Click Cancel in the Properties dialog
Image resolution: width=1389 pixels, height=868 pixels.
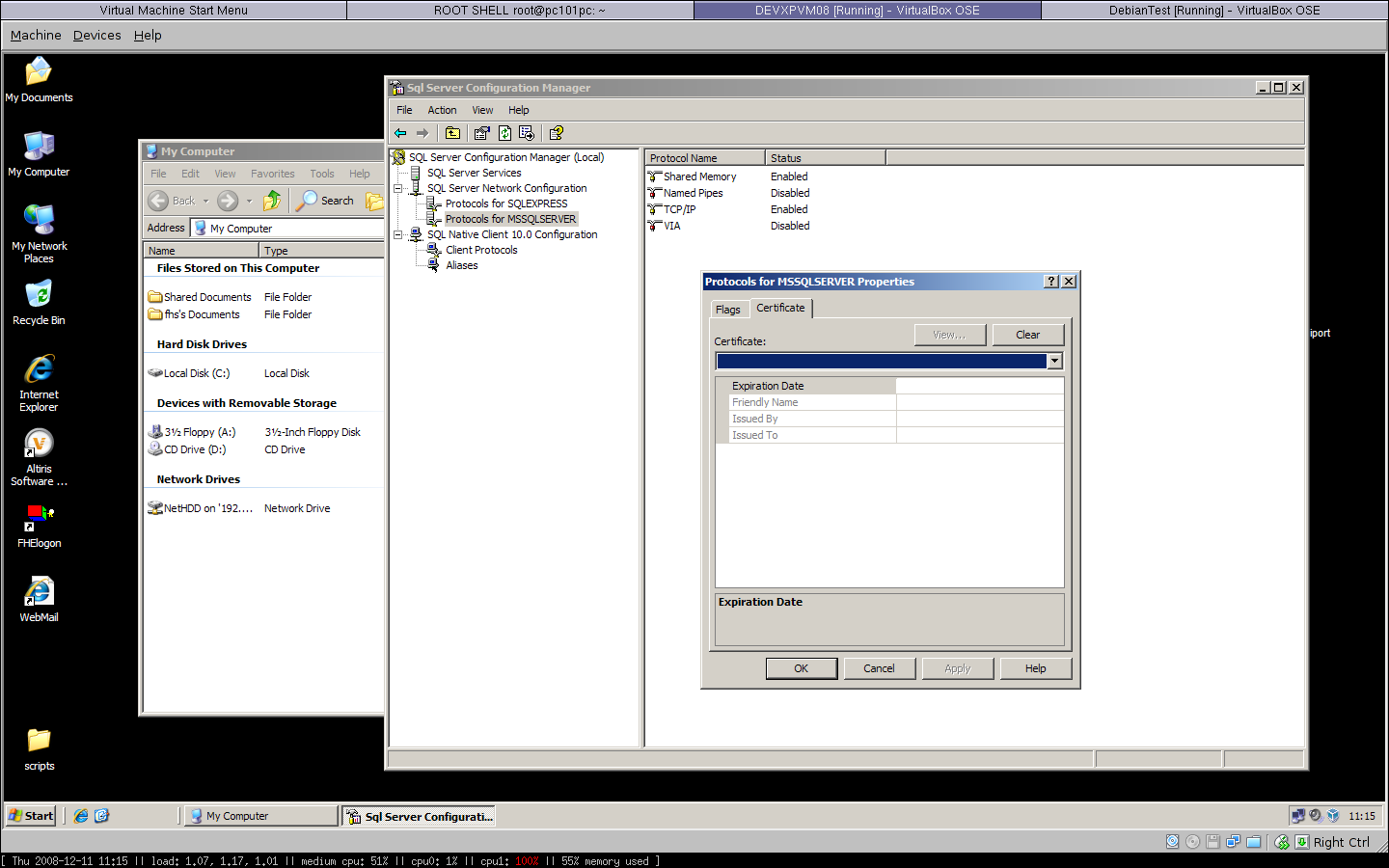879,668
